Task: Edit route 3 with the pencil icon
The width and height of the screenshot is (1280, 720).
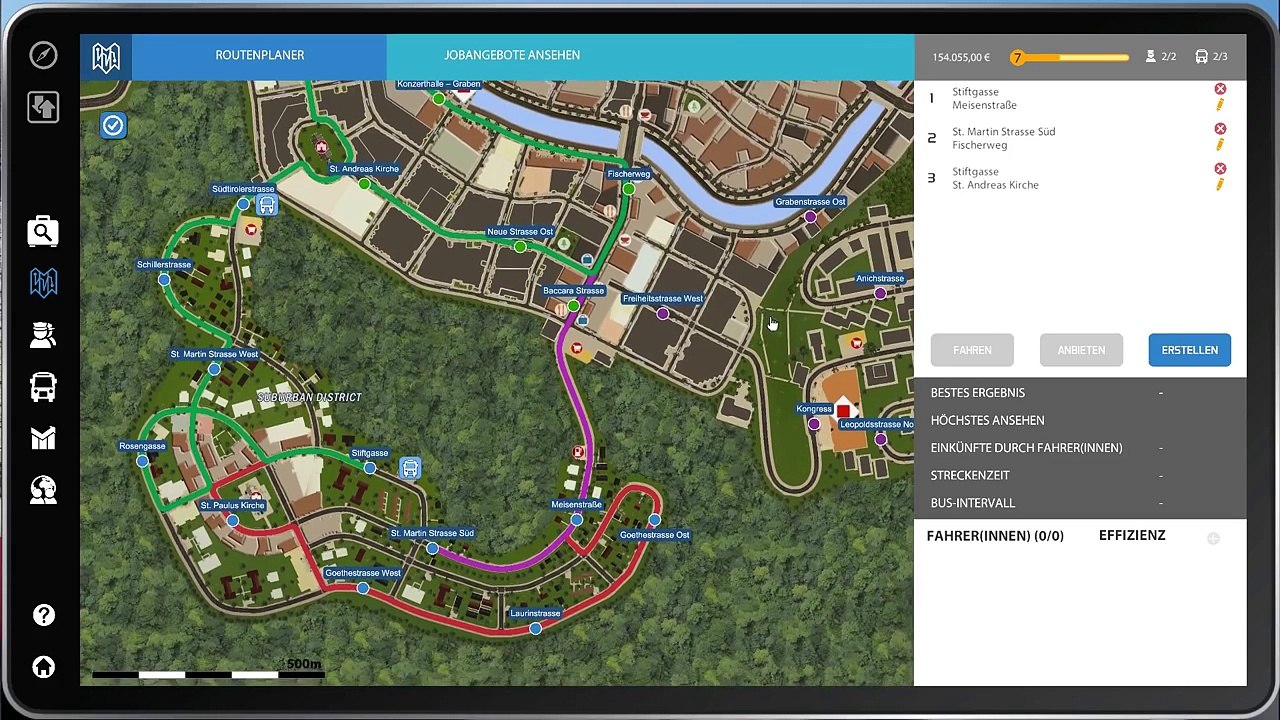Action: (1220, 184)
